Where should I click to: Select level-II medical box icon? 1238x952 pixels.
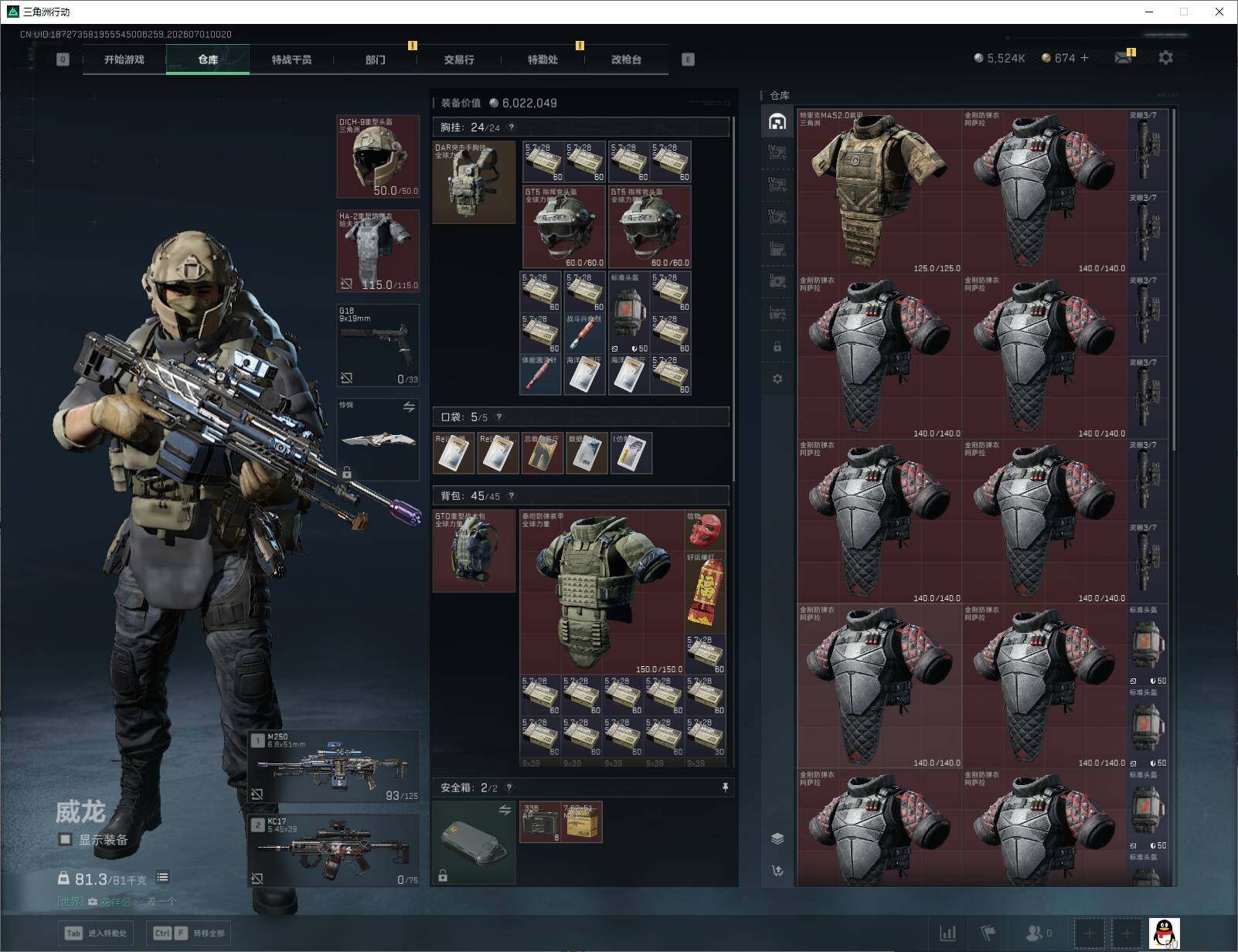point(777,281)
